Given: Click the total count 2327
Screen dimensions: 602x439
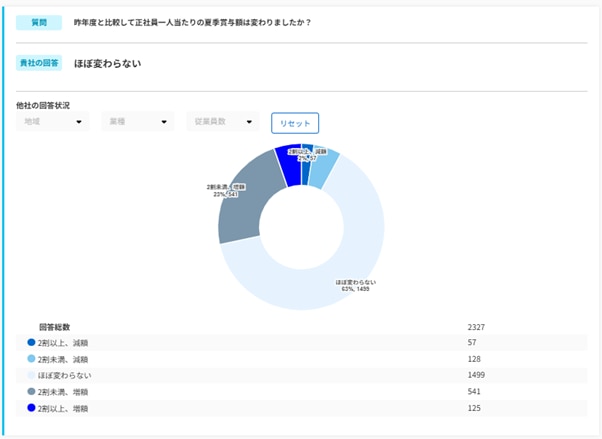Looking at the screenshot, I should pyautogui.click(x=476, y=327).
